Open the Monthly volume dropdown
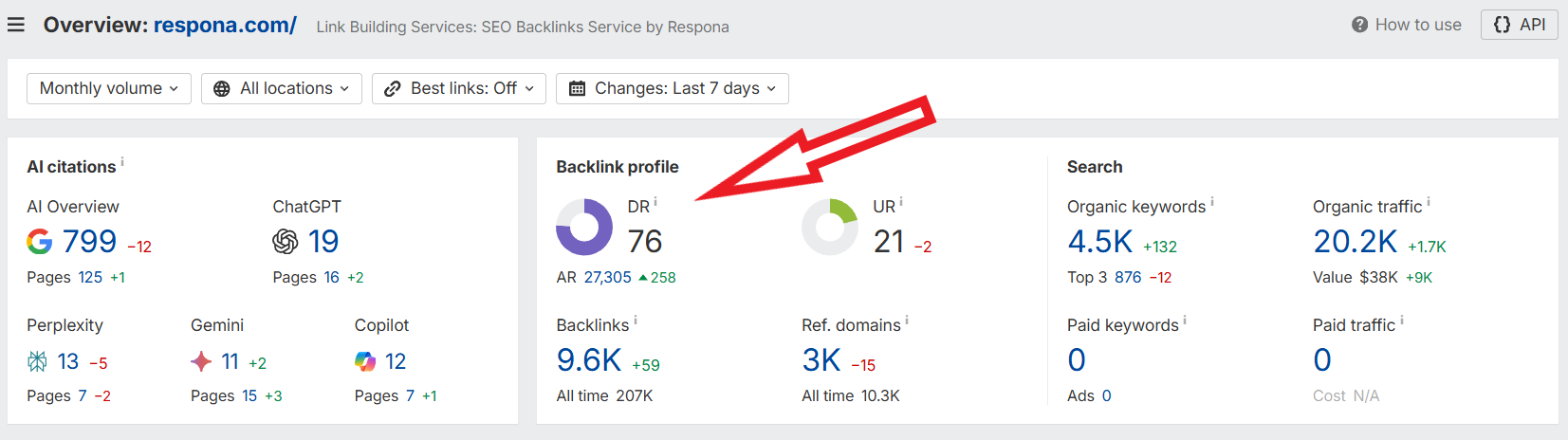Screen dimensions: 1568x440 tap(109, 88)
